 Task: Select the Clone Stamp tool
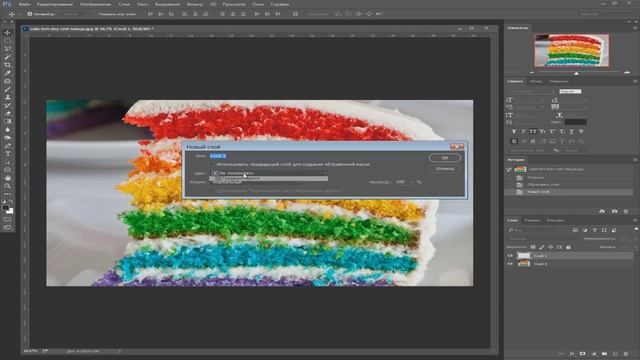coord(7,98)
